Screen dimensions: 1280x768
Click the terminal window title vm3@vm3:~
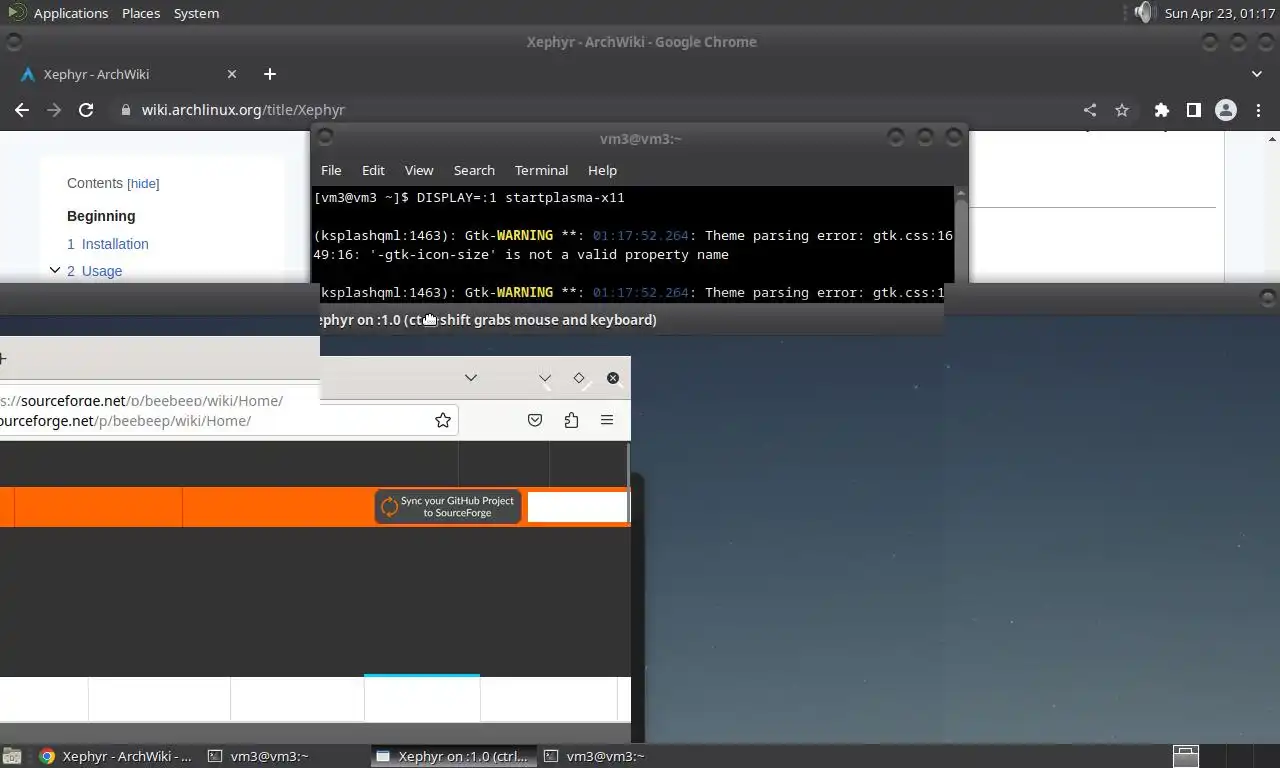(641, 138)
